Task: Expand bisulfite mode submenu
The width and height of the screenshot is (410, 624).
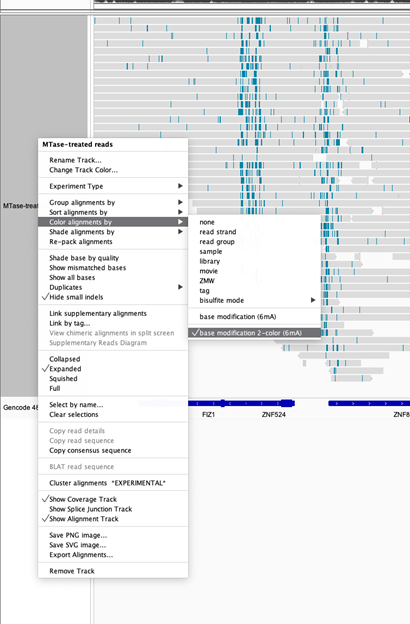Action: [254, 300]
